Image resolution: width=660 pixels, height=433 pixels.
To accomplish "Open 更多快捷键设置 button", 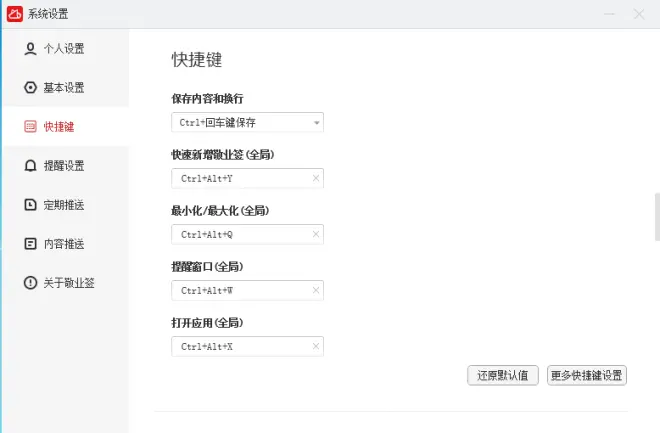I will tap(587, 375).
